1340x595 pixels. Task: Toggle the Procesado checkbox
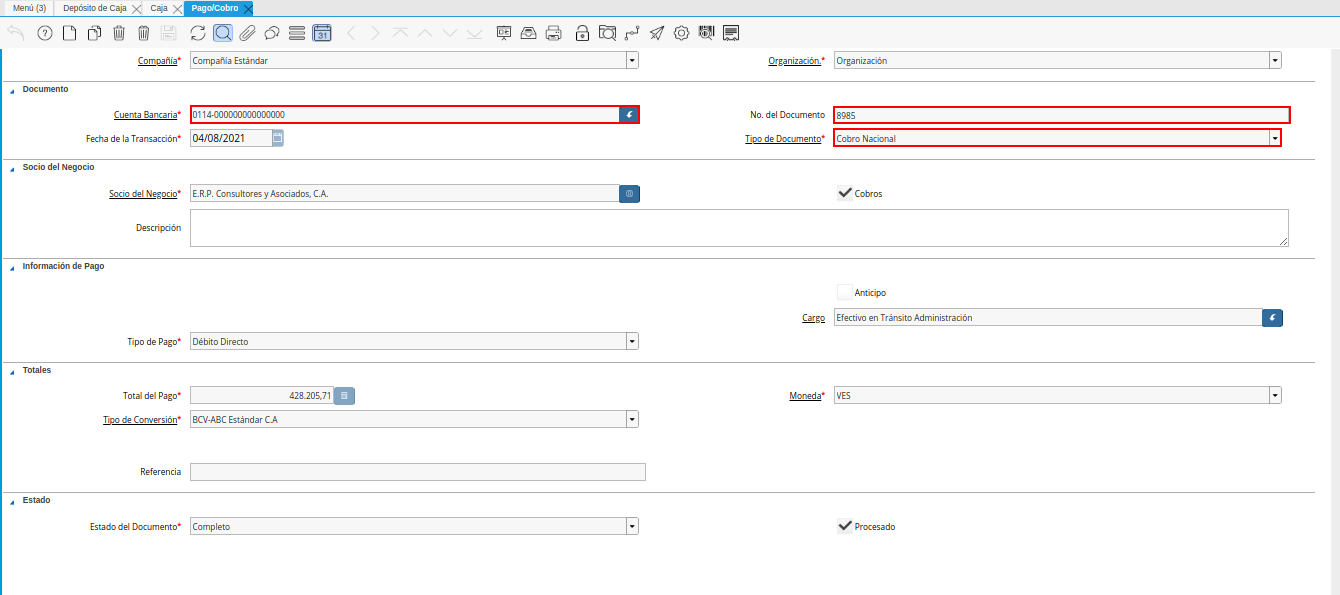point(845,526)
